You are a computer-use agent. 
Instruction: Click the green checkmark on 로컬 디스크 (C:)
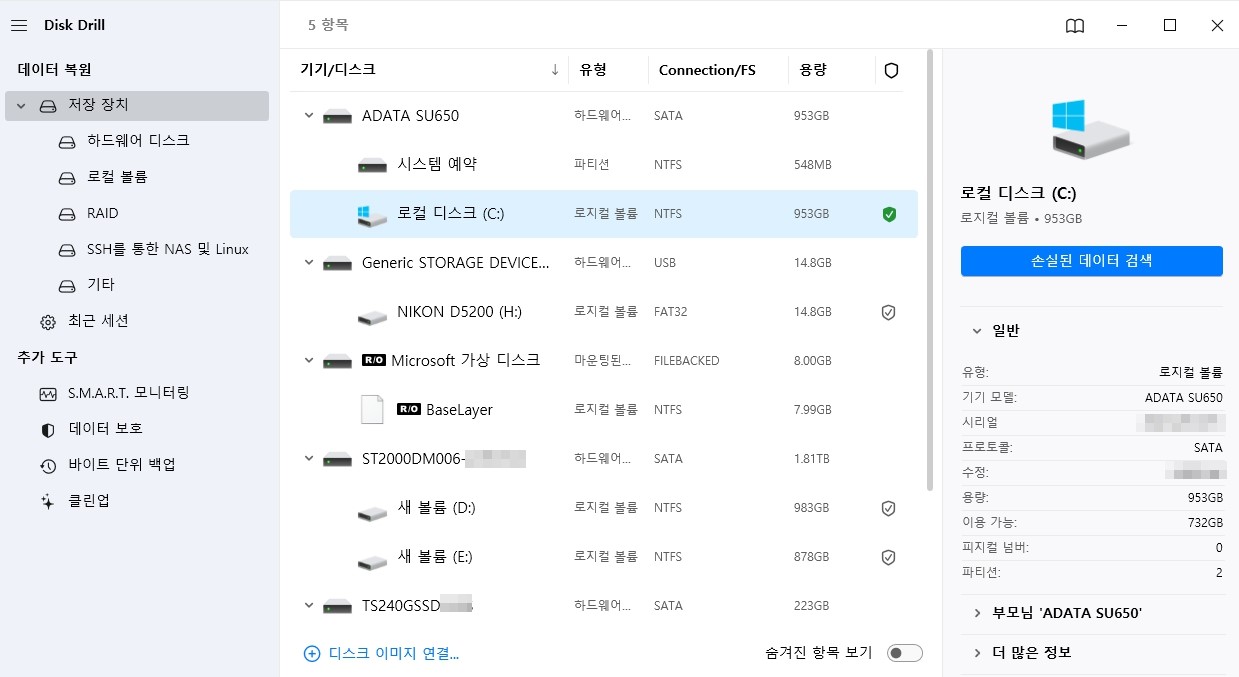pos(888,213)
